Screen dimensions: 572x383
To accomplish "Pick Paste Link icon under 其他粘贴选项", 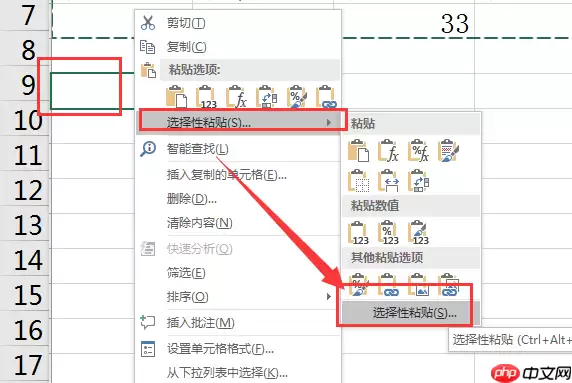I will 388,285.
